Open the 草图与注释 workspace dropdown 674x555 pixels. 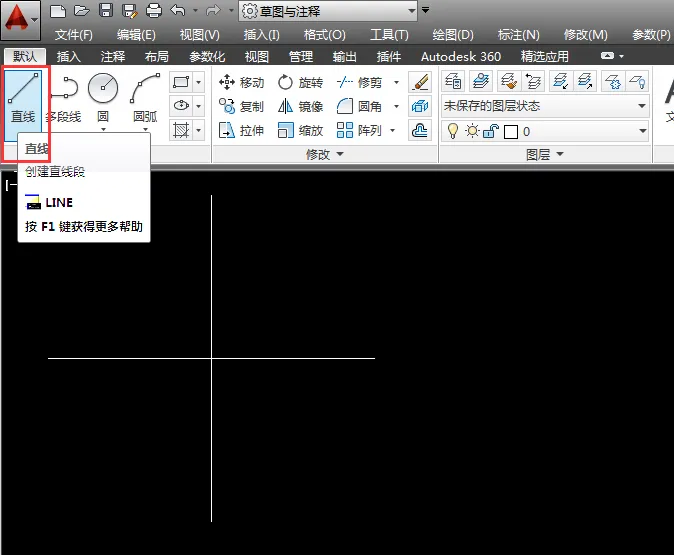(x=328, y=11)
